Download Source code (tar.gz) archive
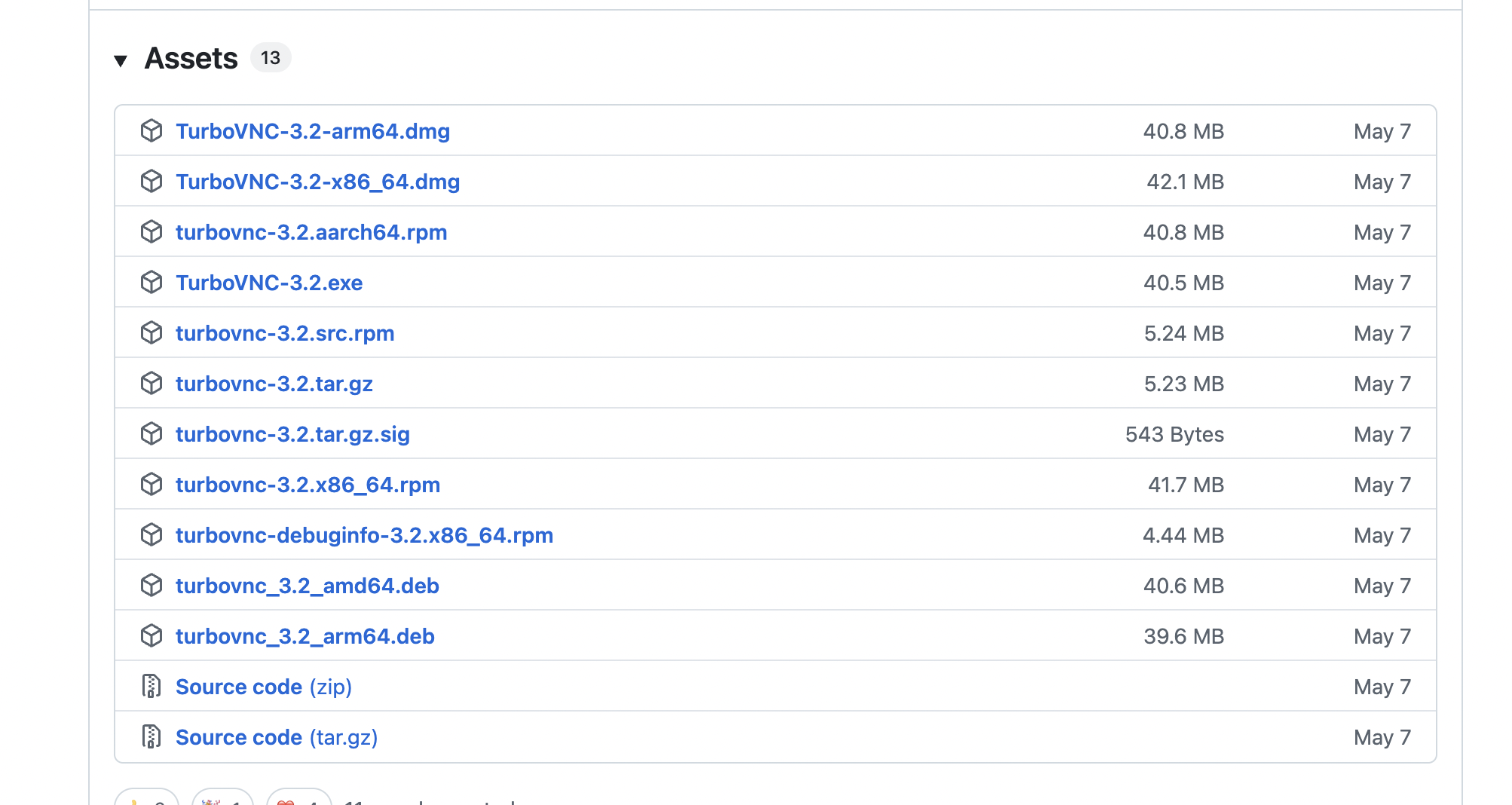Viewport: 1512px width, 805px height. [x=276, y=737]
